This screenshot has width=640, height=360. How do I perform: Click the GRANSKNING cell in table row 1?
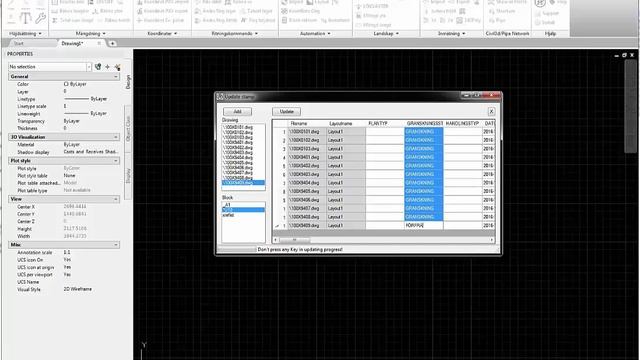pos(424,131)
